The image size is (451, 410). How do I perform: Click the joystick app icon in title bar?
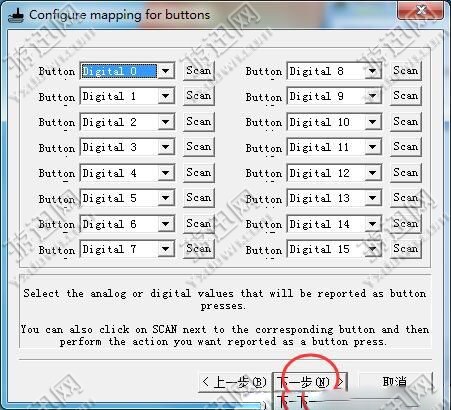click(16, 15)
